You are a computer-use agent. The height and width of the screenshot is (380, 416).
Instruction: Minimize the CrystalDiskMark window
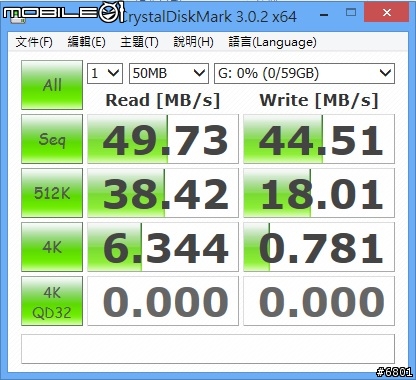tap(324, 15)
